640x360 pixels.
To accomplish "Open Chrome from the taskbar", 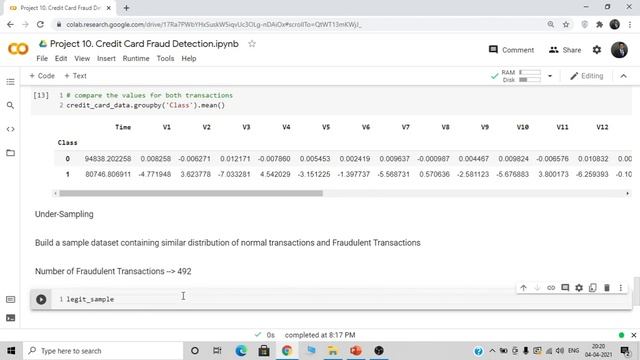I will click(287, 351).
